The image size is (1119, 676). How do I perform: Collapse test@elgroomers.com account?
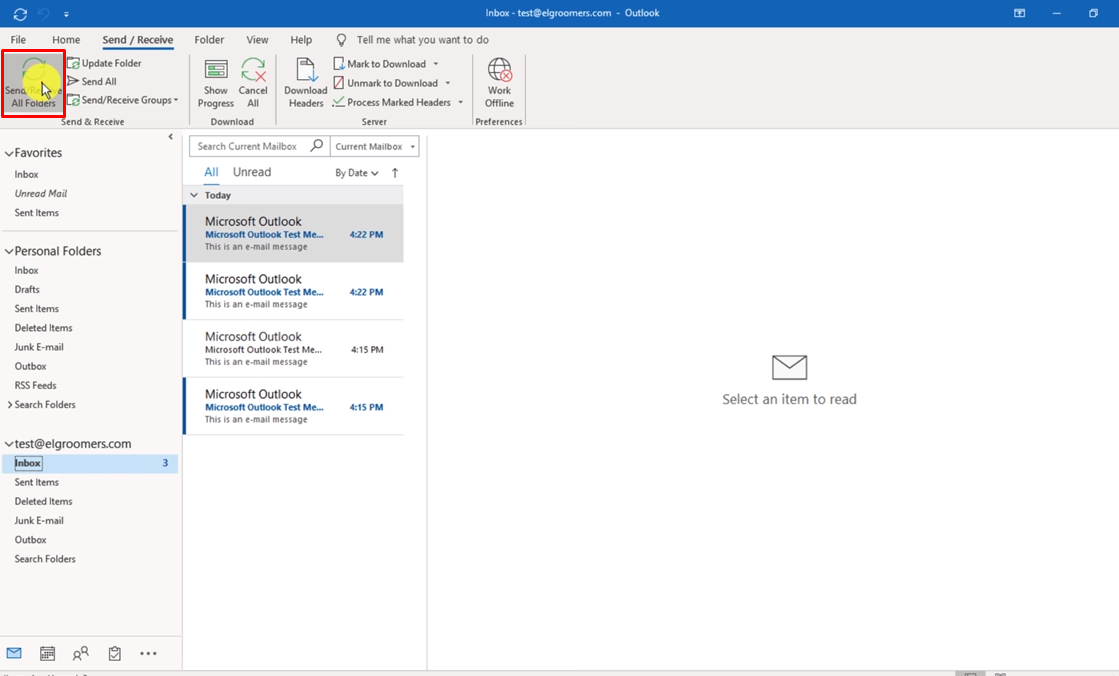pos(9,444)
